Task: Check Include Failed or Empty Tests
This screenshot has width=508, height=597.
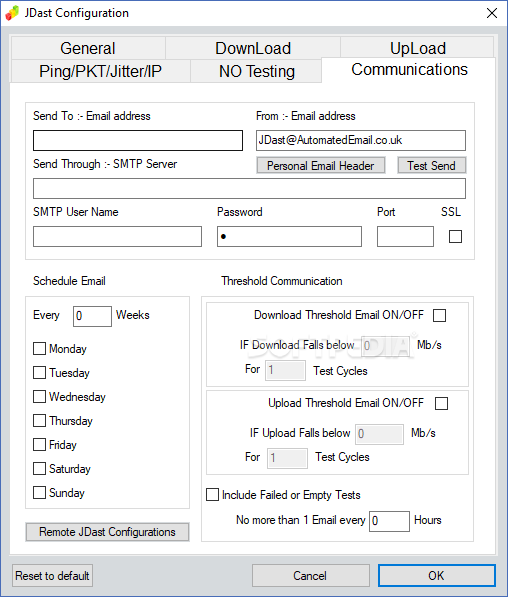Action: (x=212, y=495)
